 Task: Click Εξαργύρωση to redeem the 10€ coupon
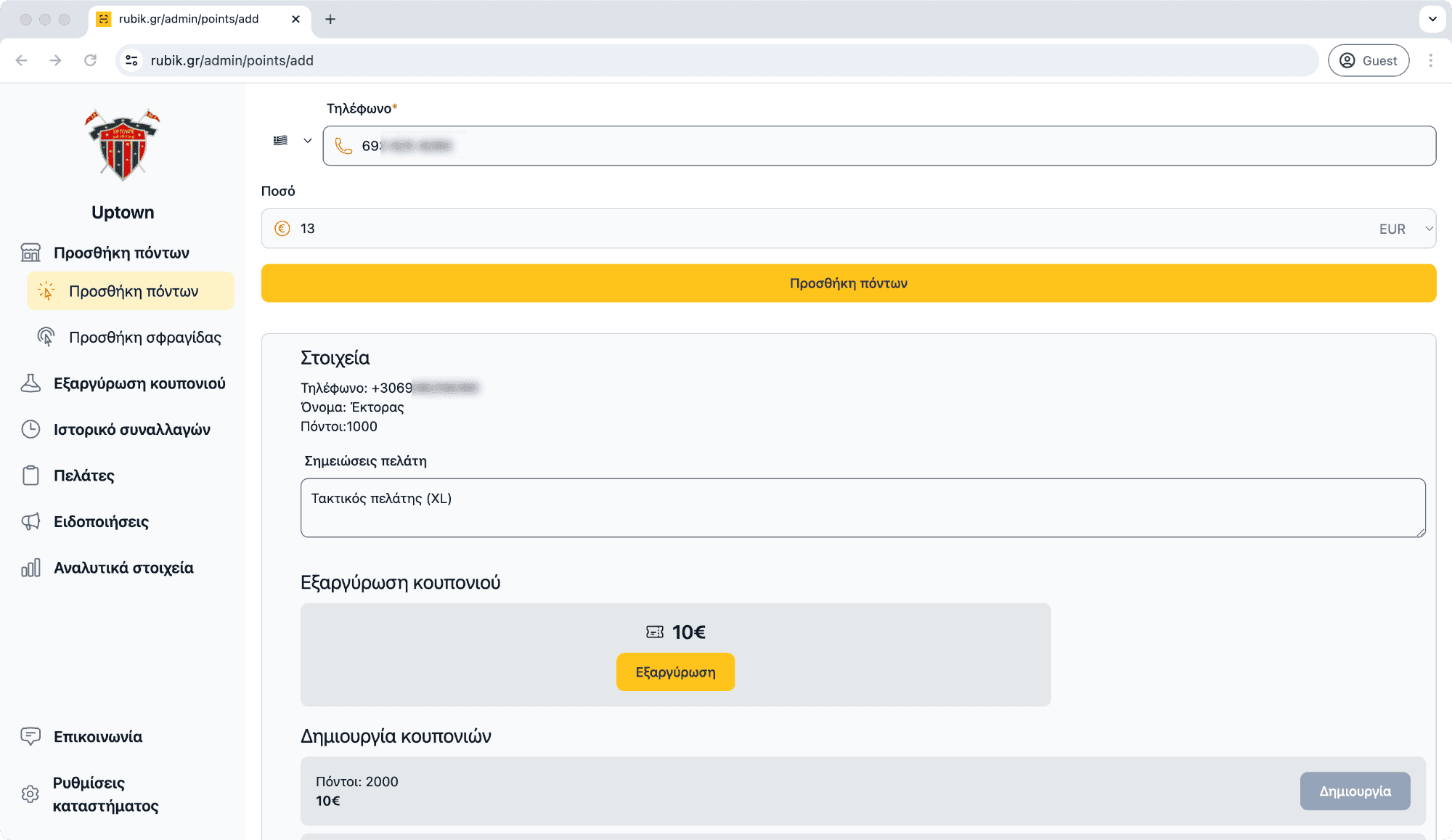tap(675, 672)
